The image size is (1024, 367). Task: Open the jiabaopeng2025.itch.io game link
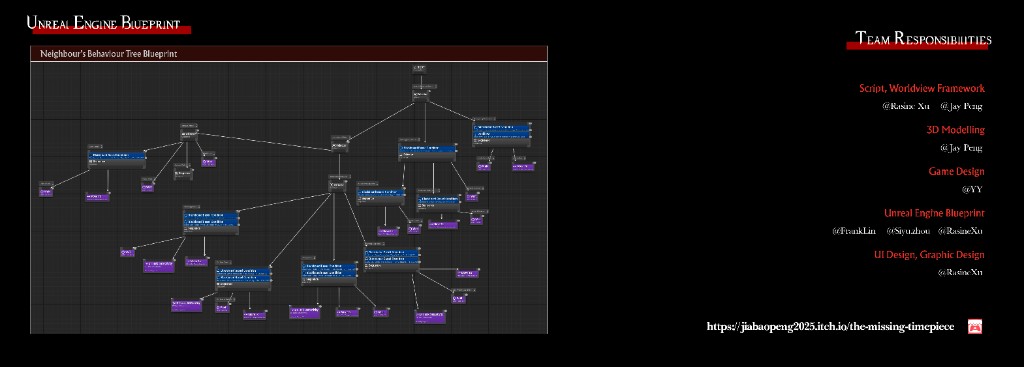coord(830,327)
